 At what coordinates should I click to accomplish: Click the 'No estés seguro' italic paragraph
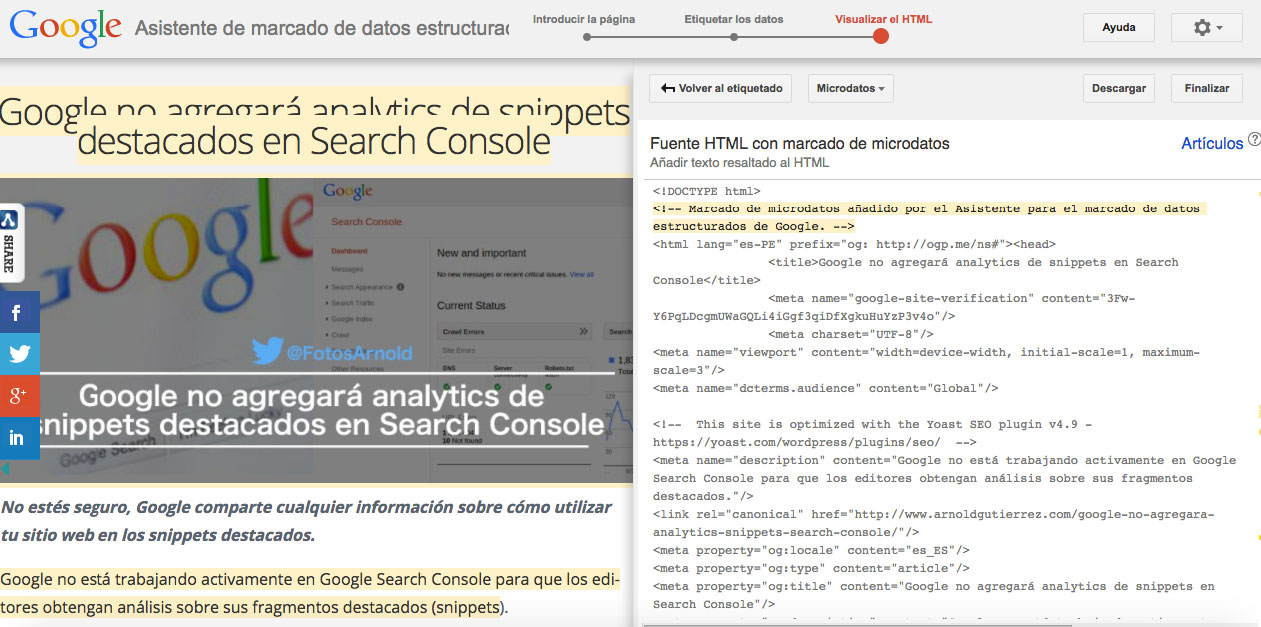pyautogui.click(x=306, y=521)
